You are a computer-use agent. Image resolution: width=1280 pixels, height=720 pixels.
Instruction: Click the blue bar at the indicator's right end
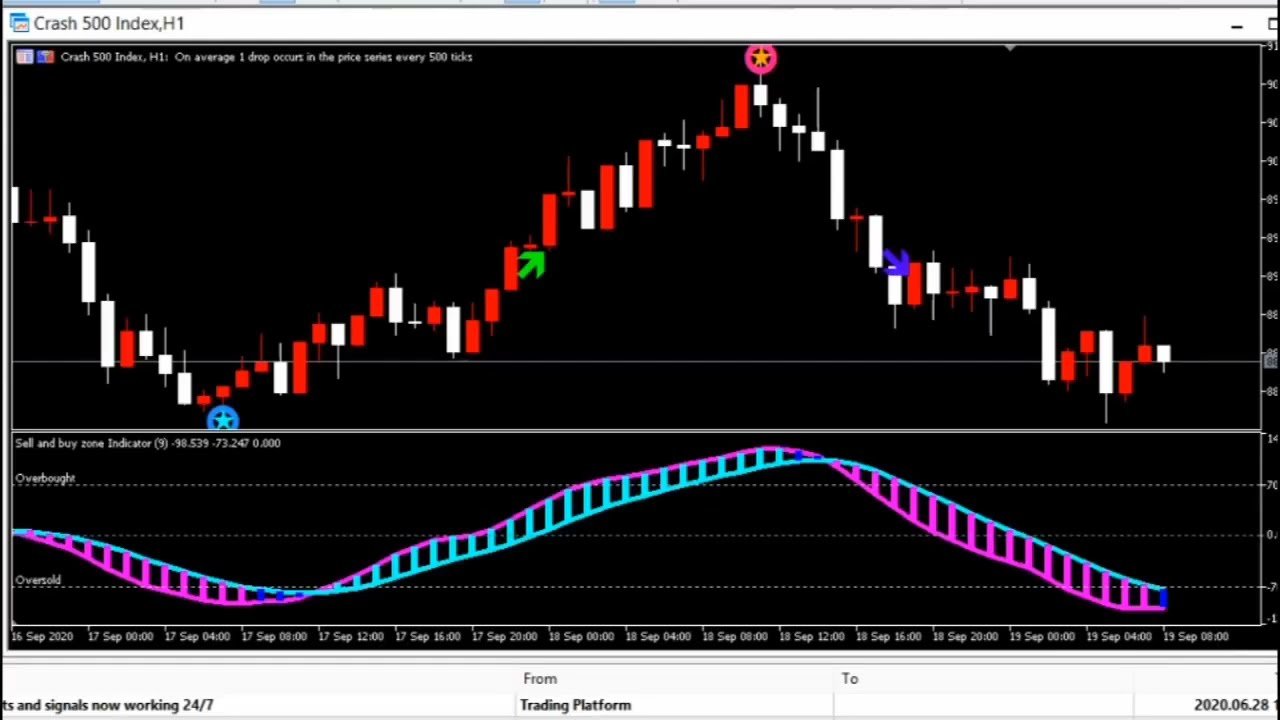tap(1163, 596)
